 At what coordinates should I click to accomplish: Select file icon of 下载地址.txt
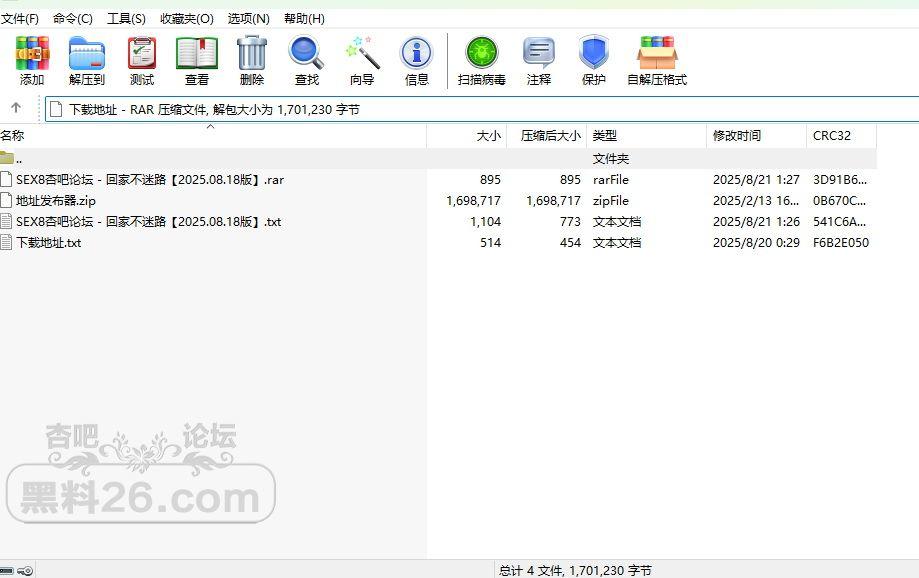pyautogui.click(x=6, y=243)
